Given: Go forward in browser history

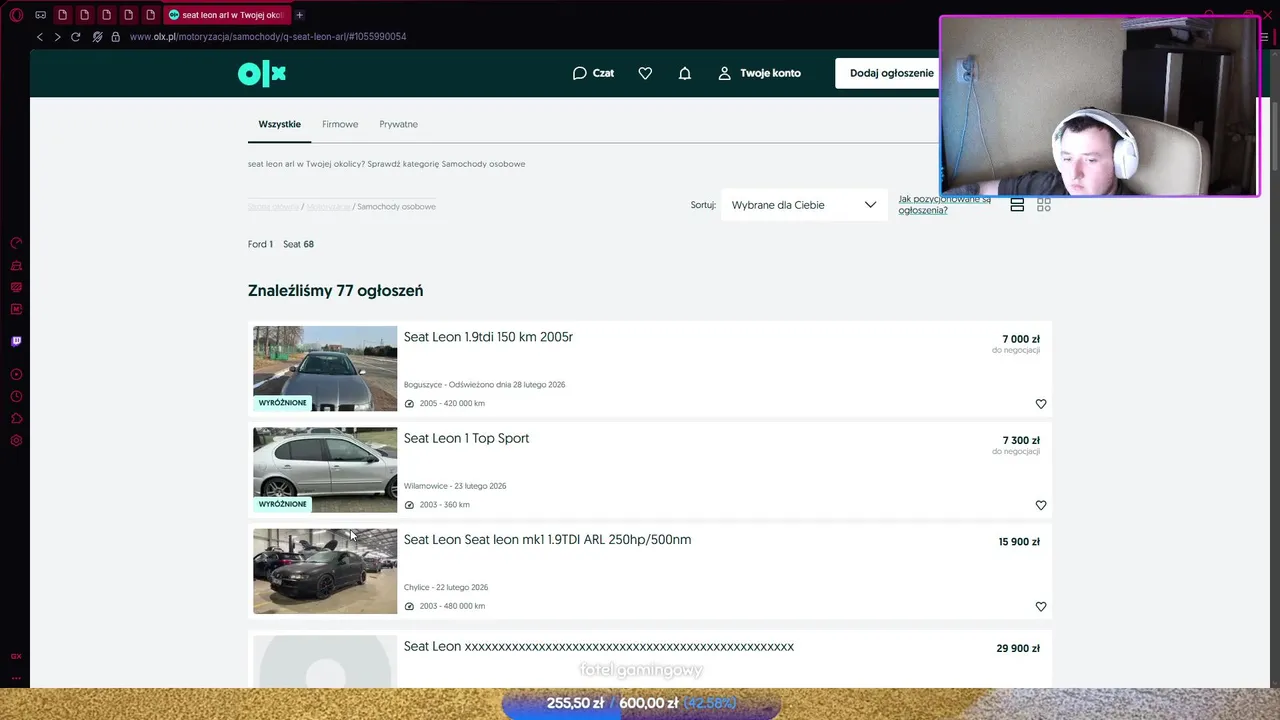Looking at the screenshot, I should 57,37.
